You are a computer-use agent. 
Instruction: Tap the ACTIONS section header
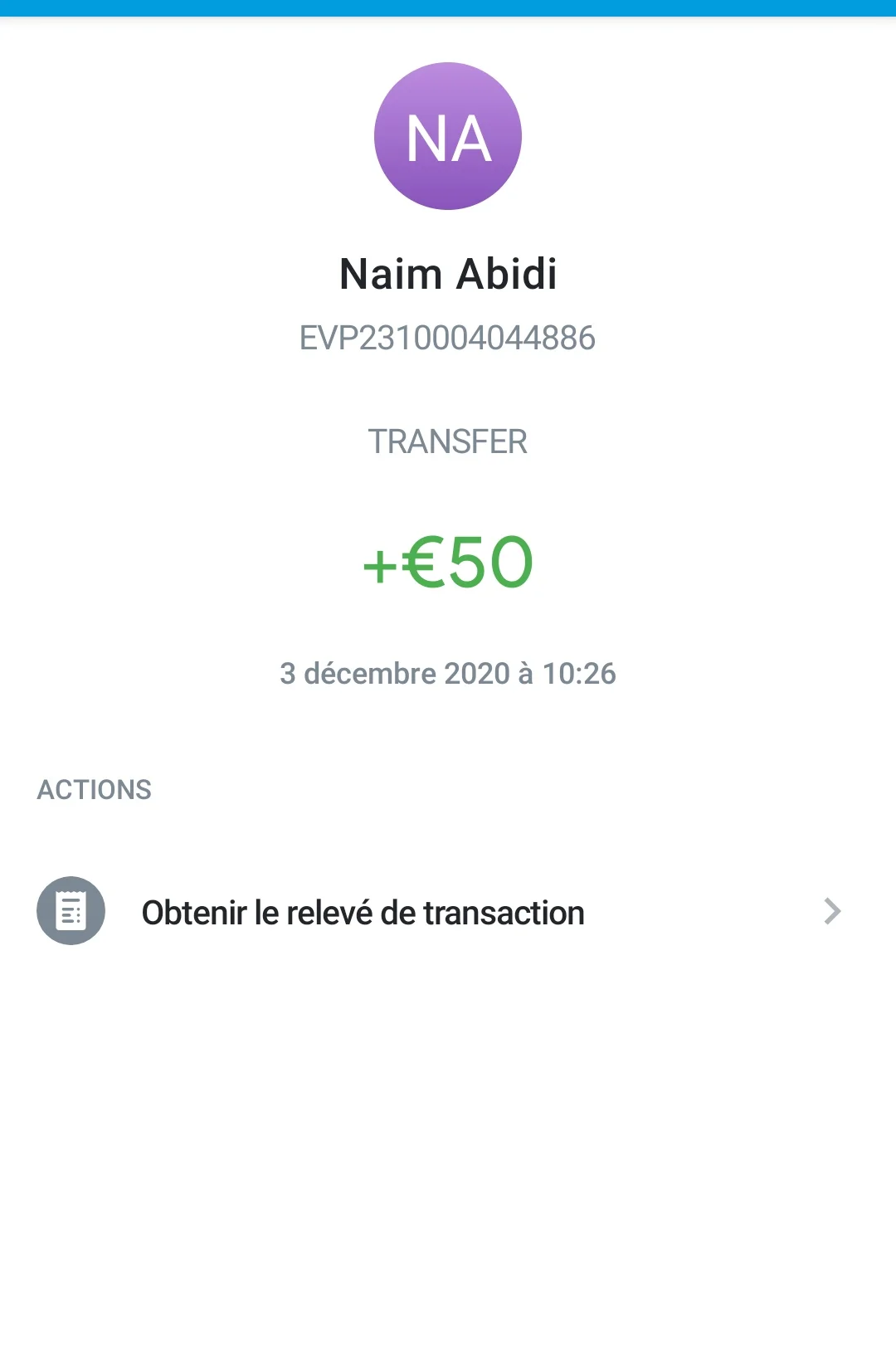[x=95, y=790]
